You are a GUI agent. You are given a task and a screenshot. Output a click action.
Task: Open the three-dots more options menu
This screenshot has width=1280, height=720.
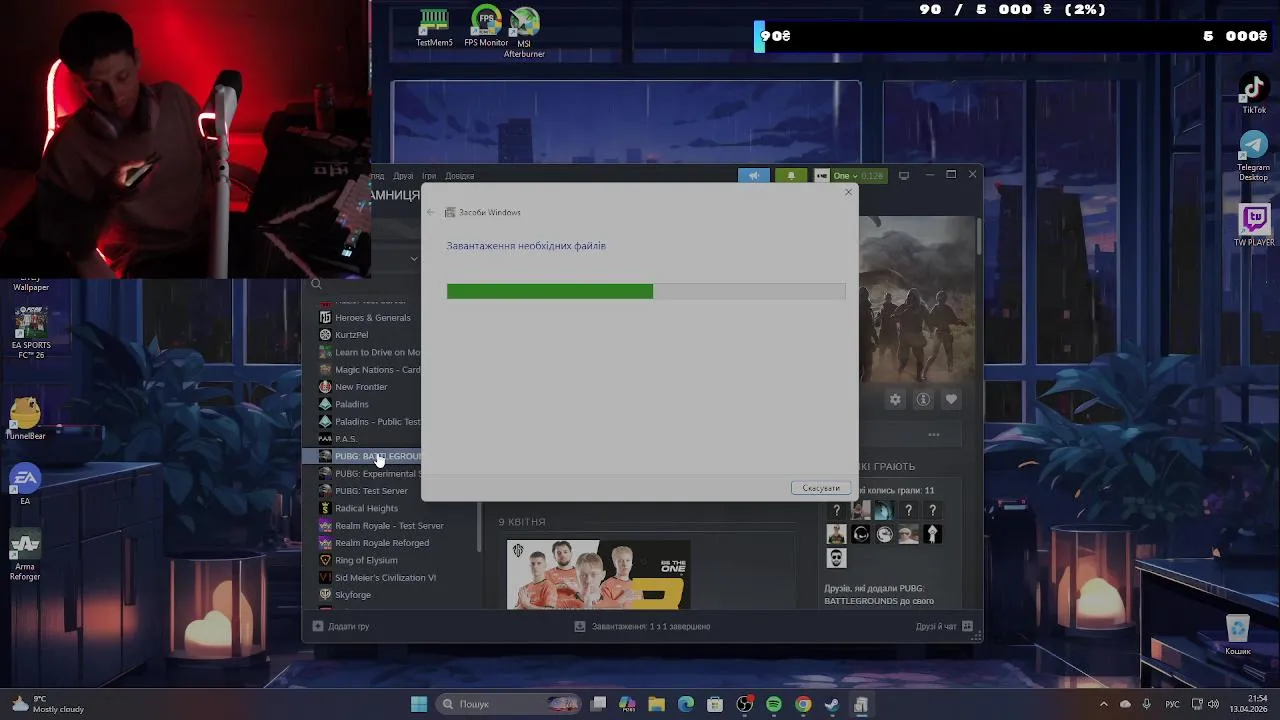pyautogui.click(x=934, y=434)
